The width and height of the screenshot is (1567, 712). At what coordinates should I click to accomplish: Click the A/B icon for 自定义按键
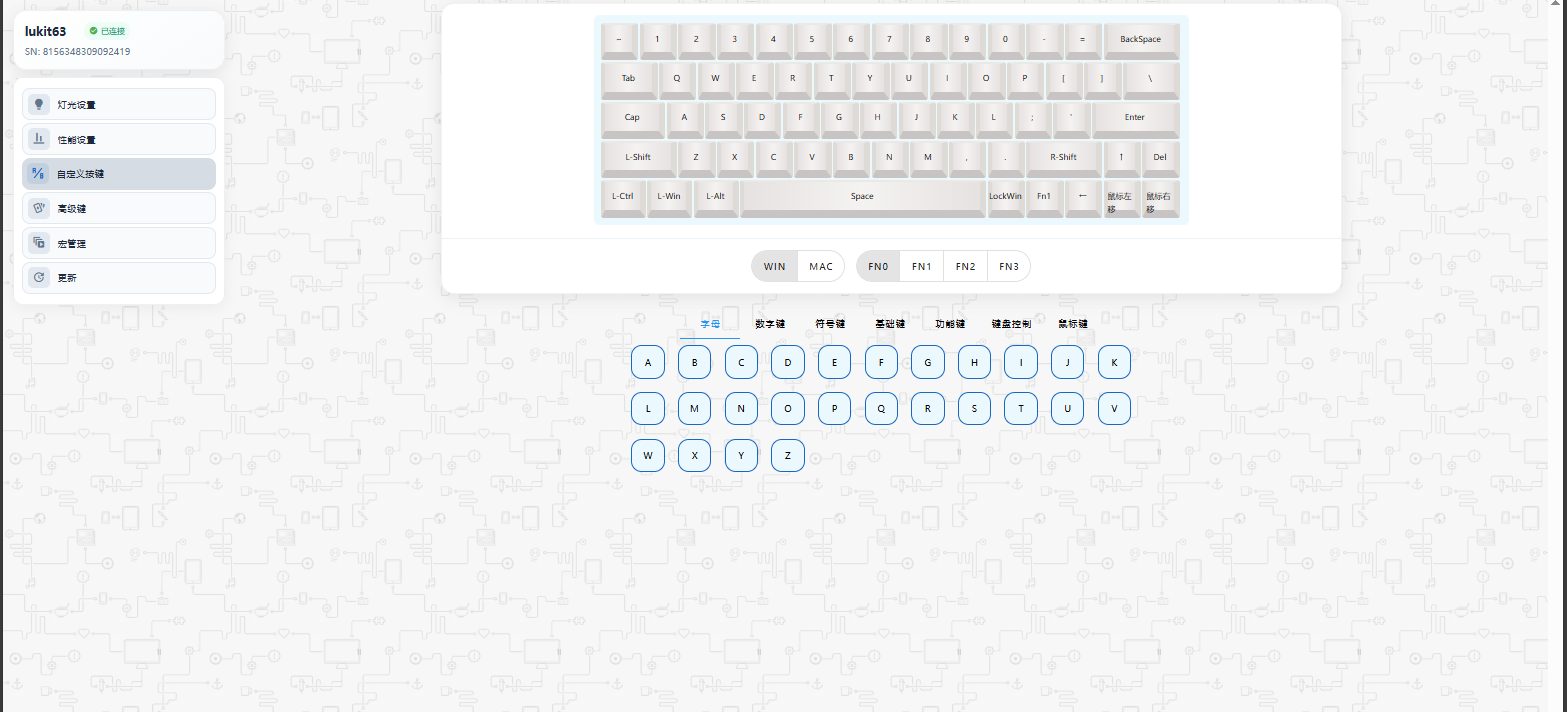pyautogui.click(x=39, y=174)
